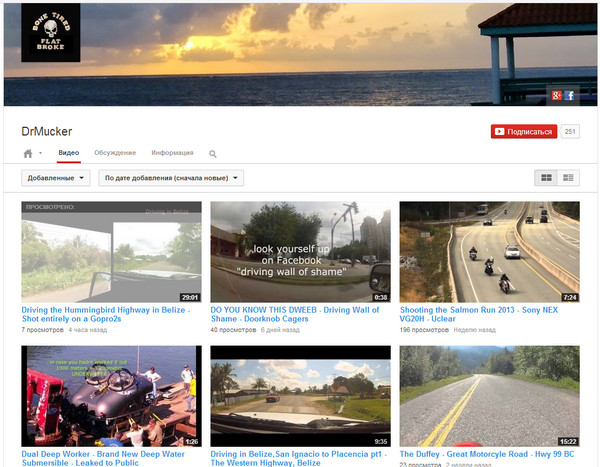Screen dimensions: 600x467
Task: Open Dual Deep Worker submersible video title
Action: 103,458
